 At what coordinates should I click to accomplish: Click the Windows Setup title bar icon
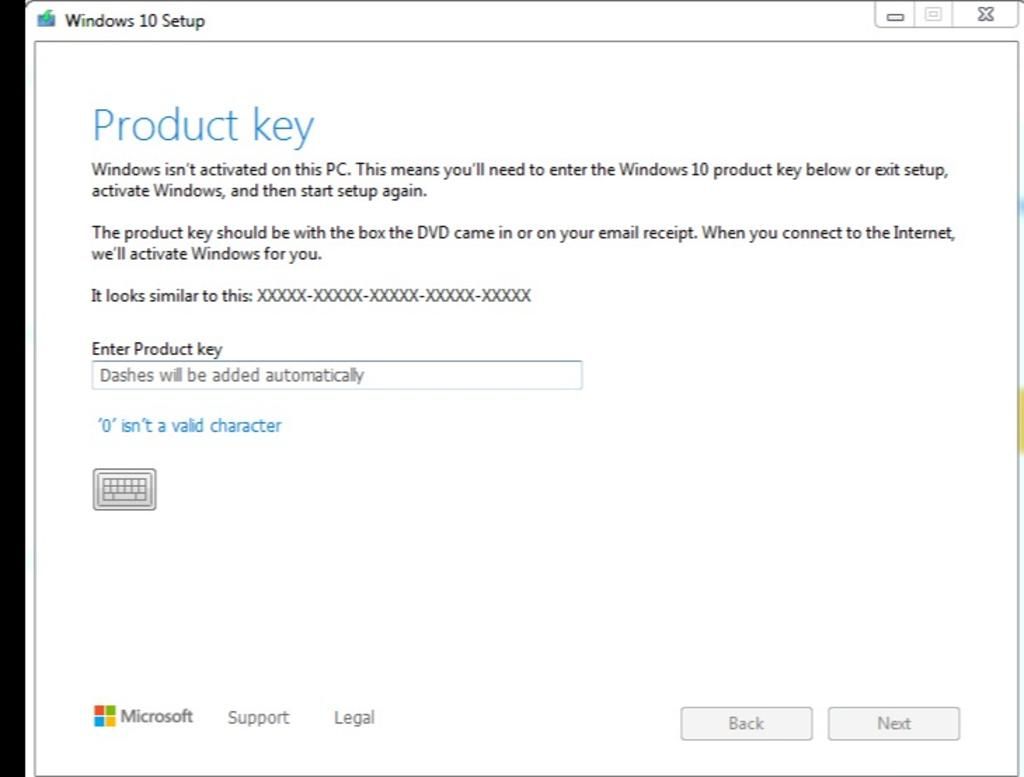(x=46, y=19)
